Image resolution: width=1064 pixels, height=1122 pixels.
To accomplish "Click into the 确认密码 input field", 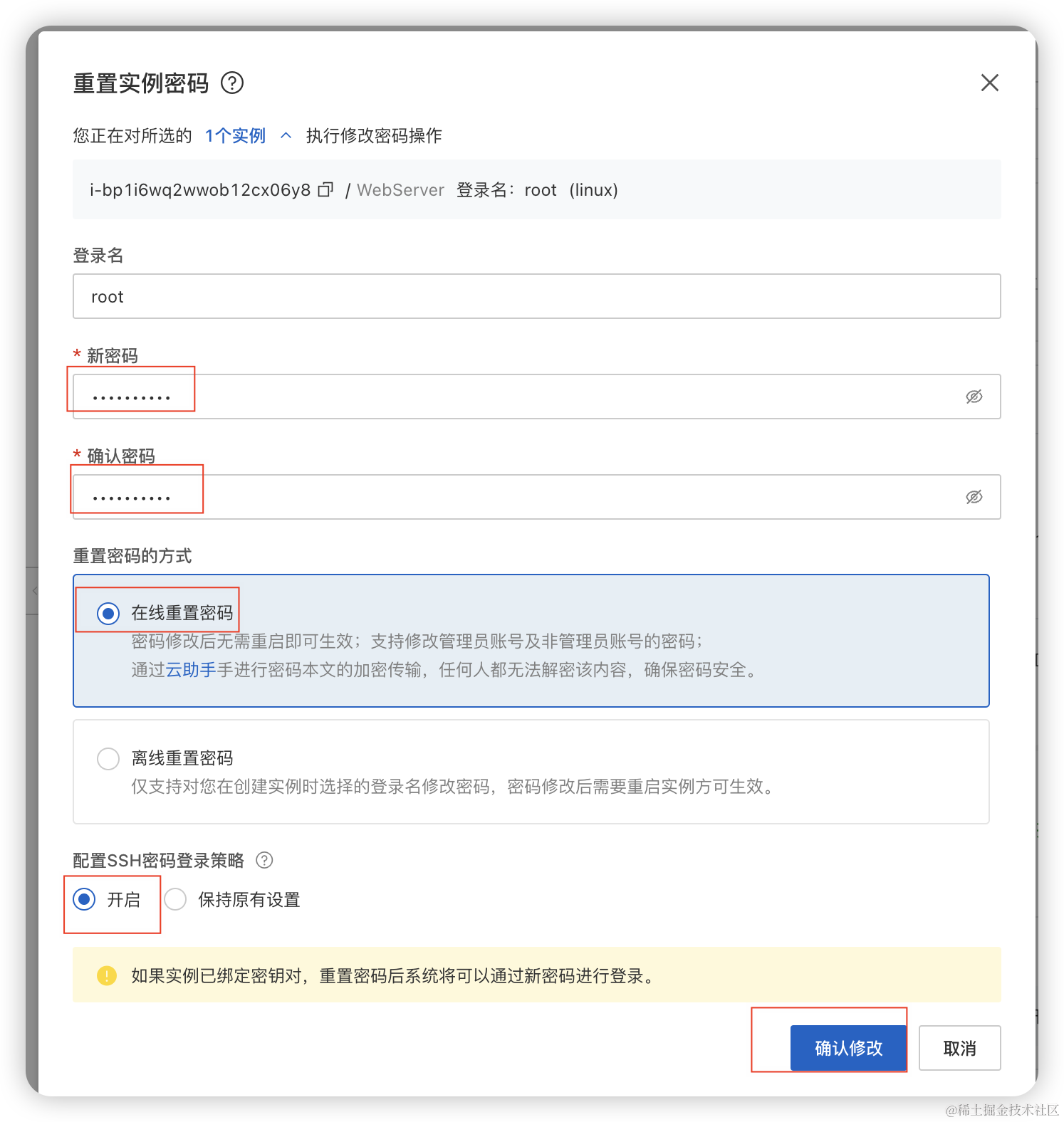I will (520, 497).
